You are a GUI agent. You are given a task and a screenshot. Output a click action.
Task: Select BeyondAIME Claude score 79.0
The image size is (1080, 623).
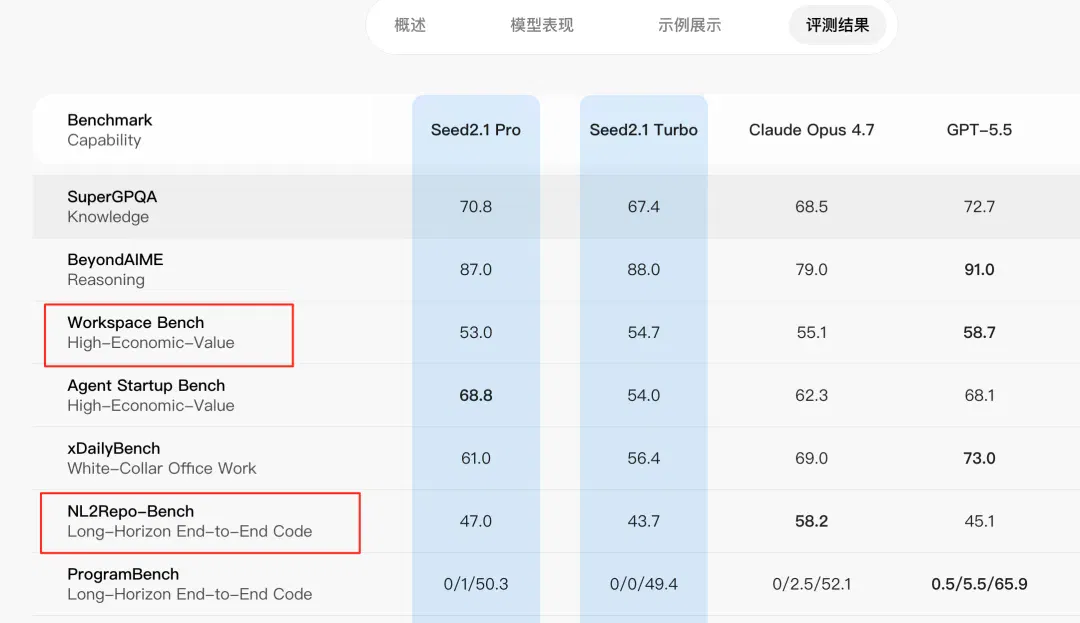coord(811,270)
